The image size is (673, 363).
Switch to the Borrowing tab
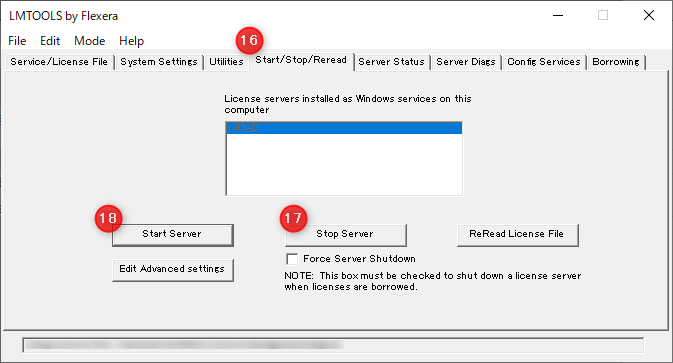616,62
